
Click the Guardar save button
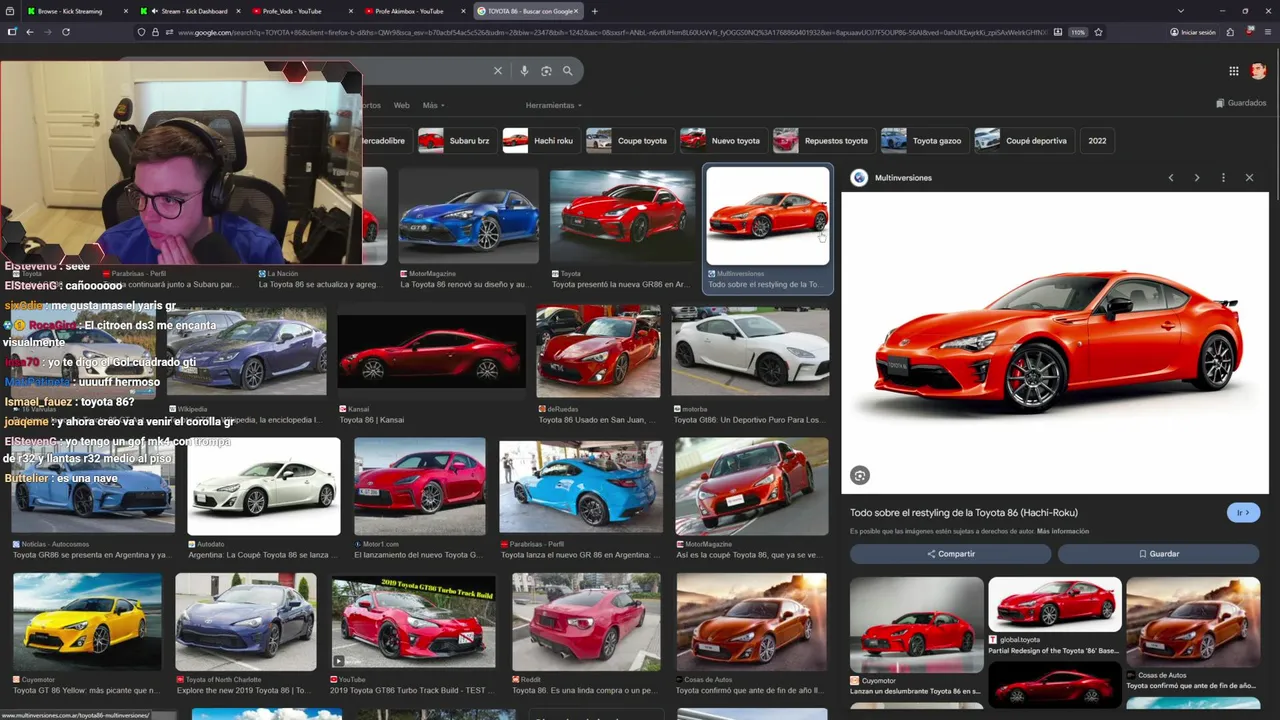[1159, 554]
